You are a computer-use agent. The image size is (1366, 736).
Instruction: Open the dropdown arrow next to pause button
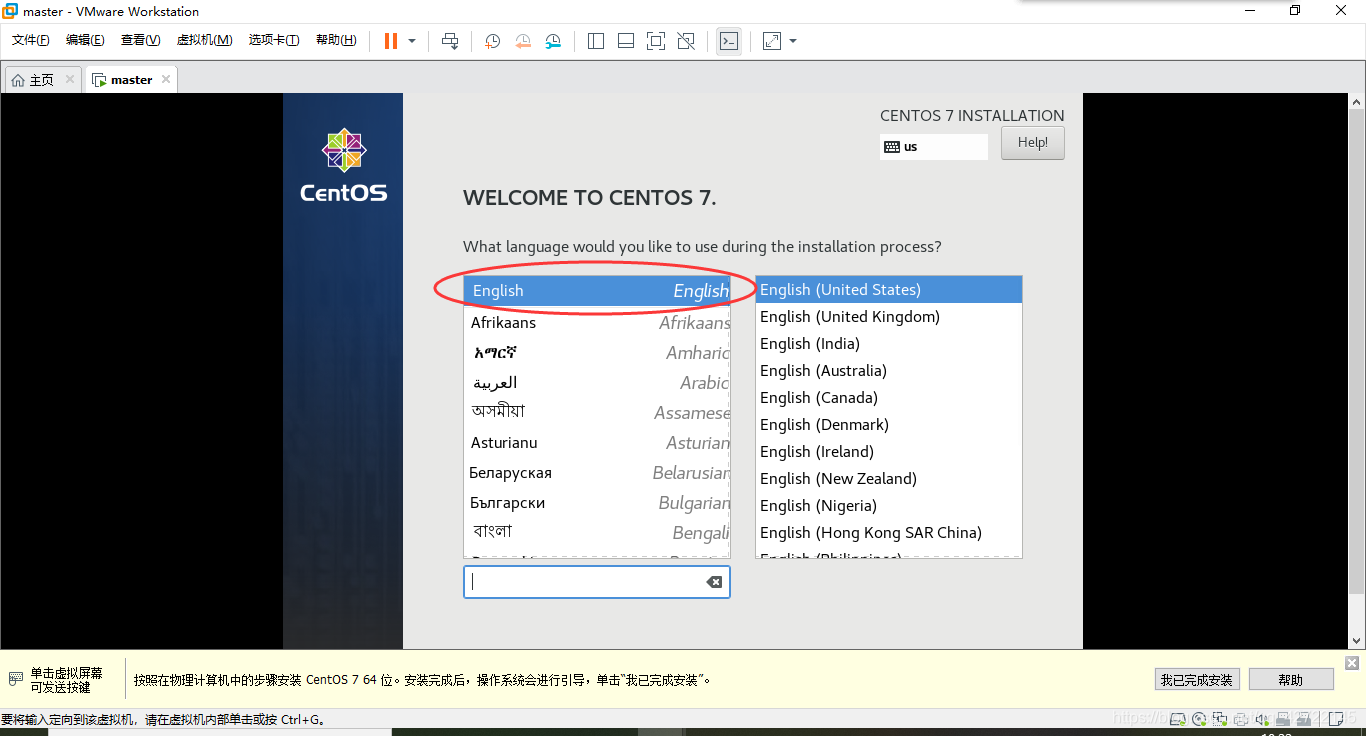pos(412,41)
